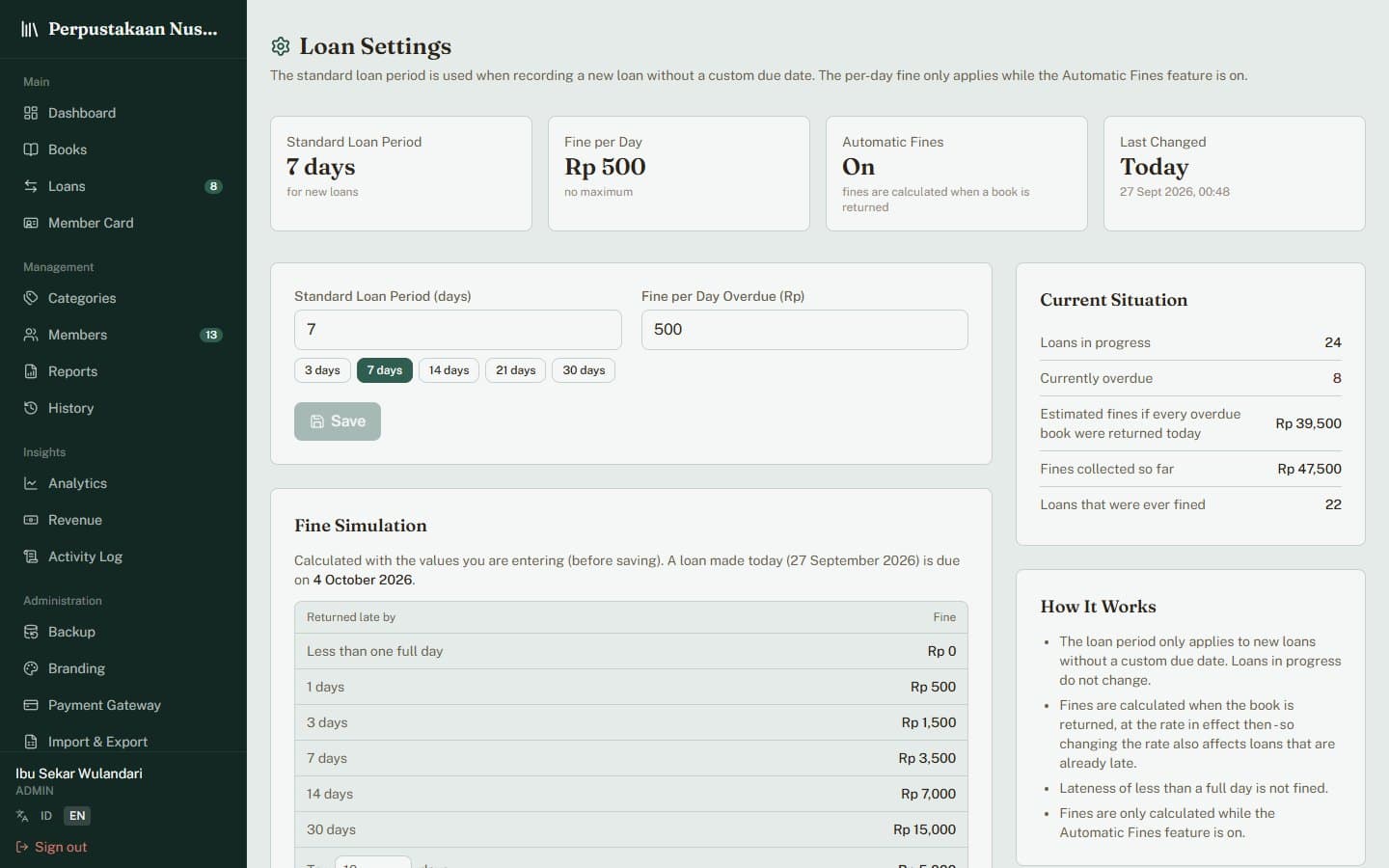Click the Payment Gateway card icon

pos(31,705)
